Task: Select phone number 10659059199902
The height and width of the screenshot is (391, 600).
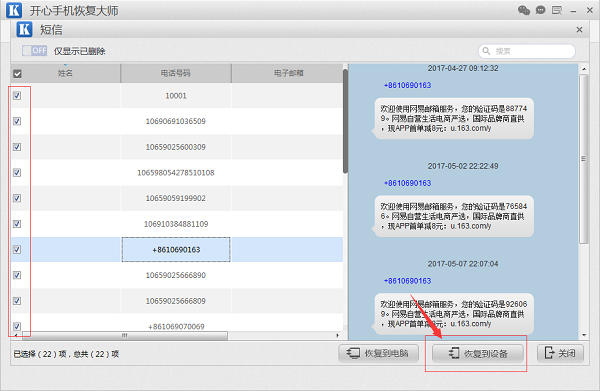Action: pyautogui.click(x=176, y=198)
